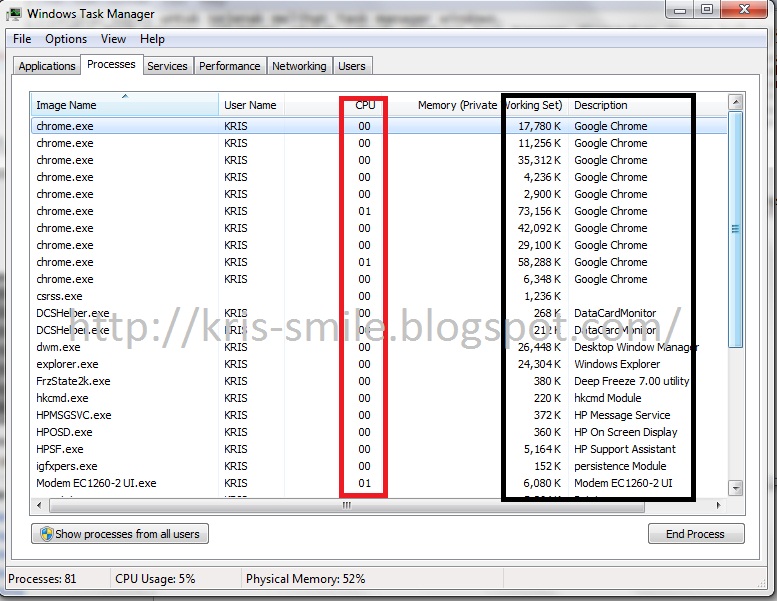Select the HPMSGSVC.exe process

[x=379, y=415]
